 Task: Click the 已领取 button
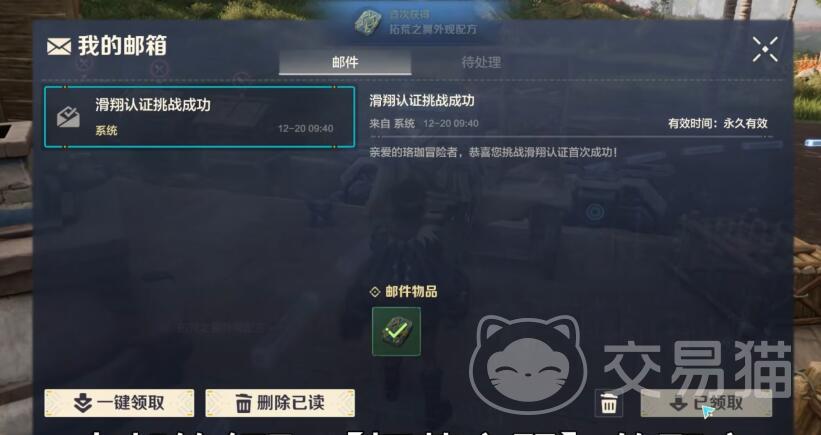click(x=706, y=404)
